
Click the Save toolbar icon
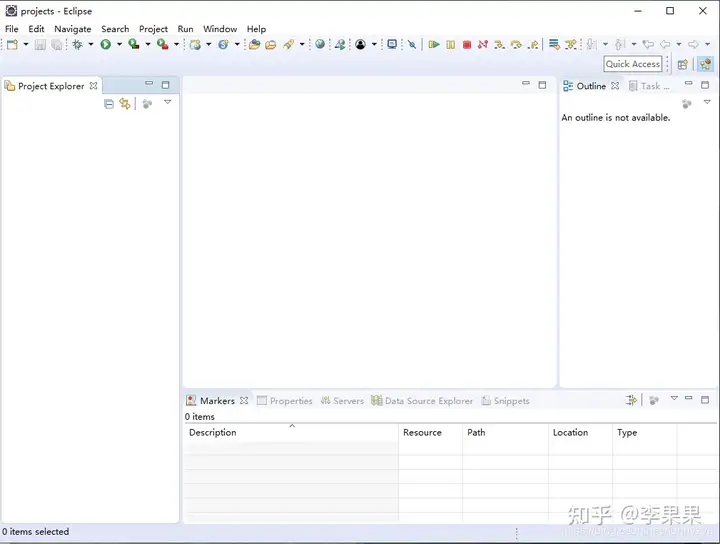tap(40, 45)
